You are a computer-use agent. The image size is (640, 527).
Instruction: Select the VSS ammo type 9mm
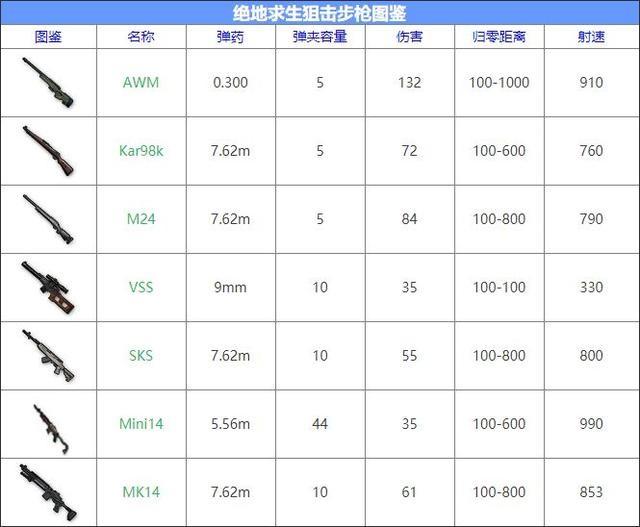point(230,287)
